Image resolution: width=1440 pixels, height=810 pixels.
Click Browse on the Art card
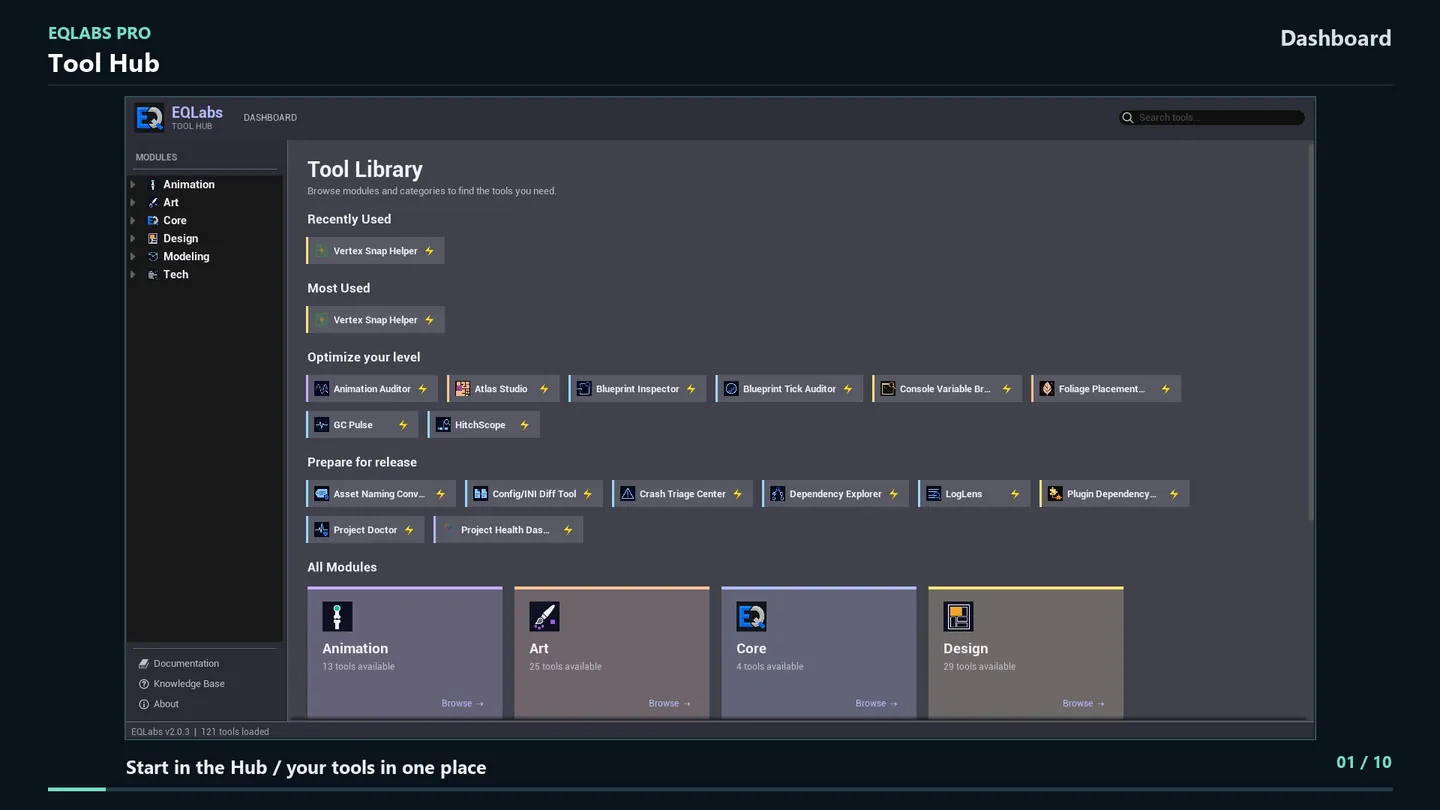coord(670,704)
